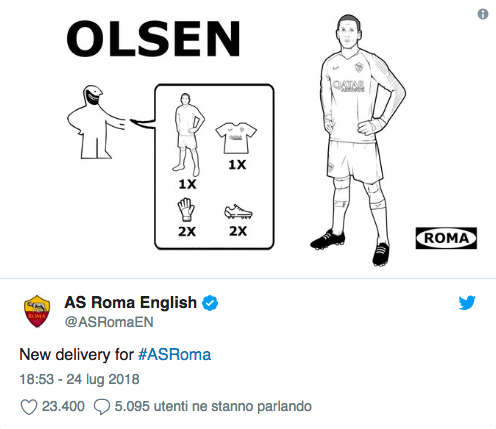Click the blue verified badge
The width and height of the screenshot is (496, 429).
(210, 303)
